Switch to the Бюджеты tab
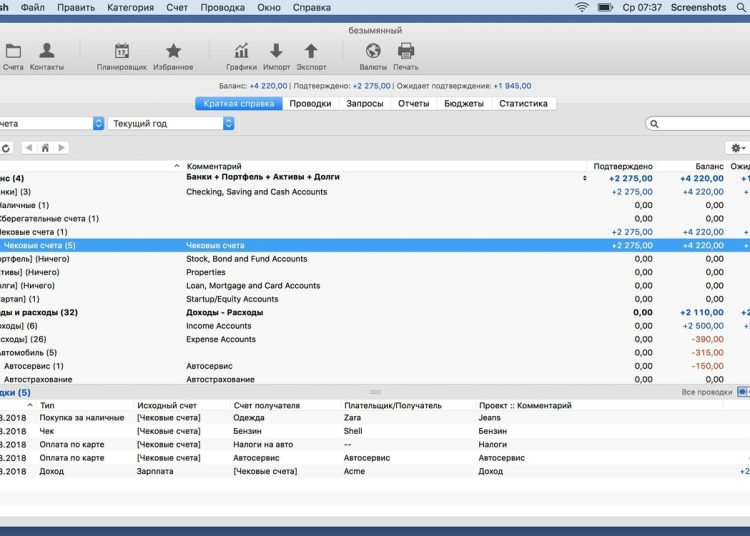This screenshot has height=536, width=750. click(x=463, y=104)
